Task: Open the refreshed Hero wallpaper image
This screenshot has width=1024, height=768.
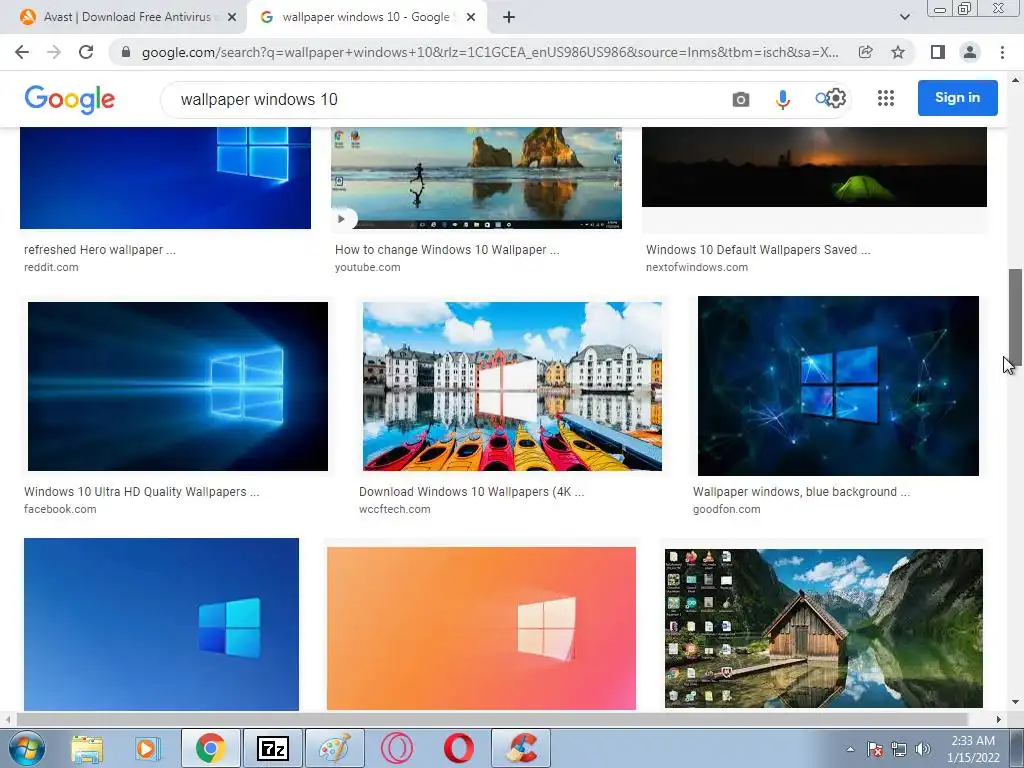Action: pos(165,178)
